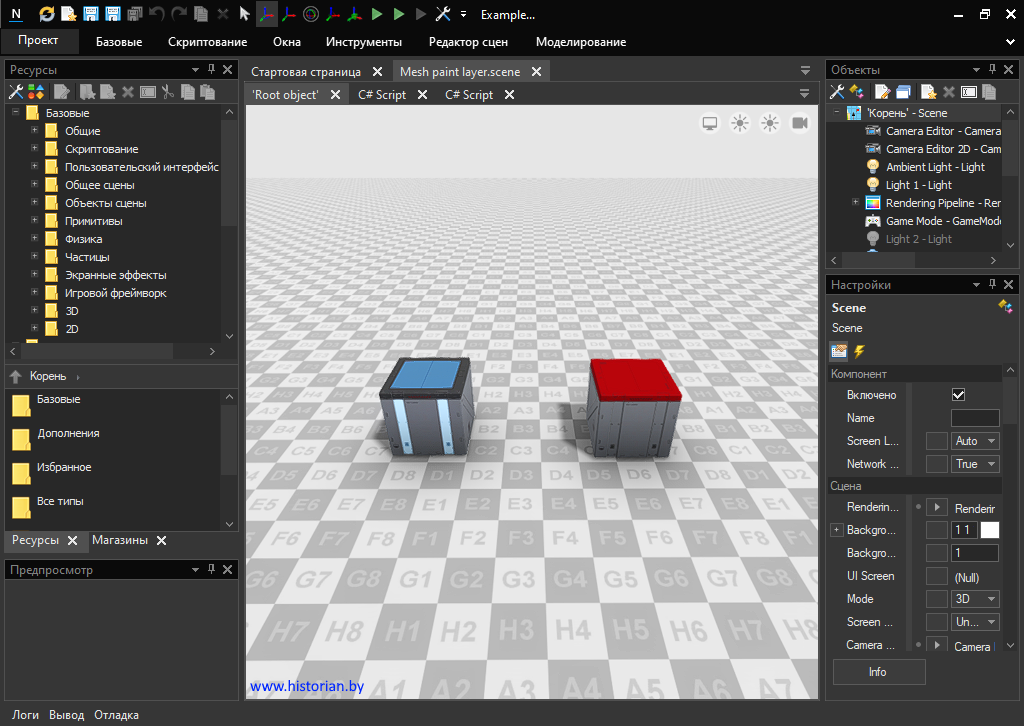Click the monitor display icon in viewport

pos(710,123)
